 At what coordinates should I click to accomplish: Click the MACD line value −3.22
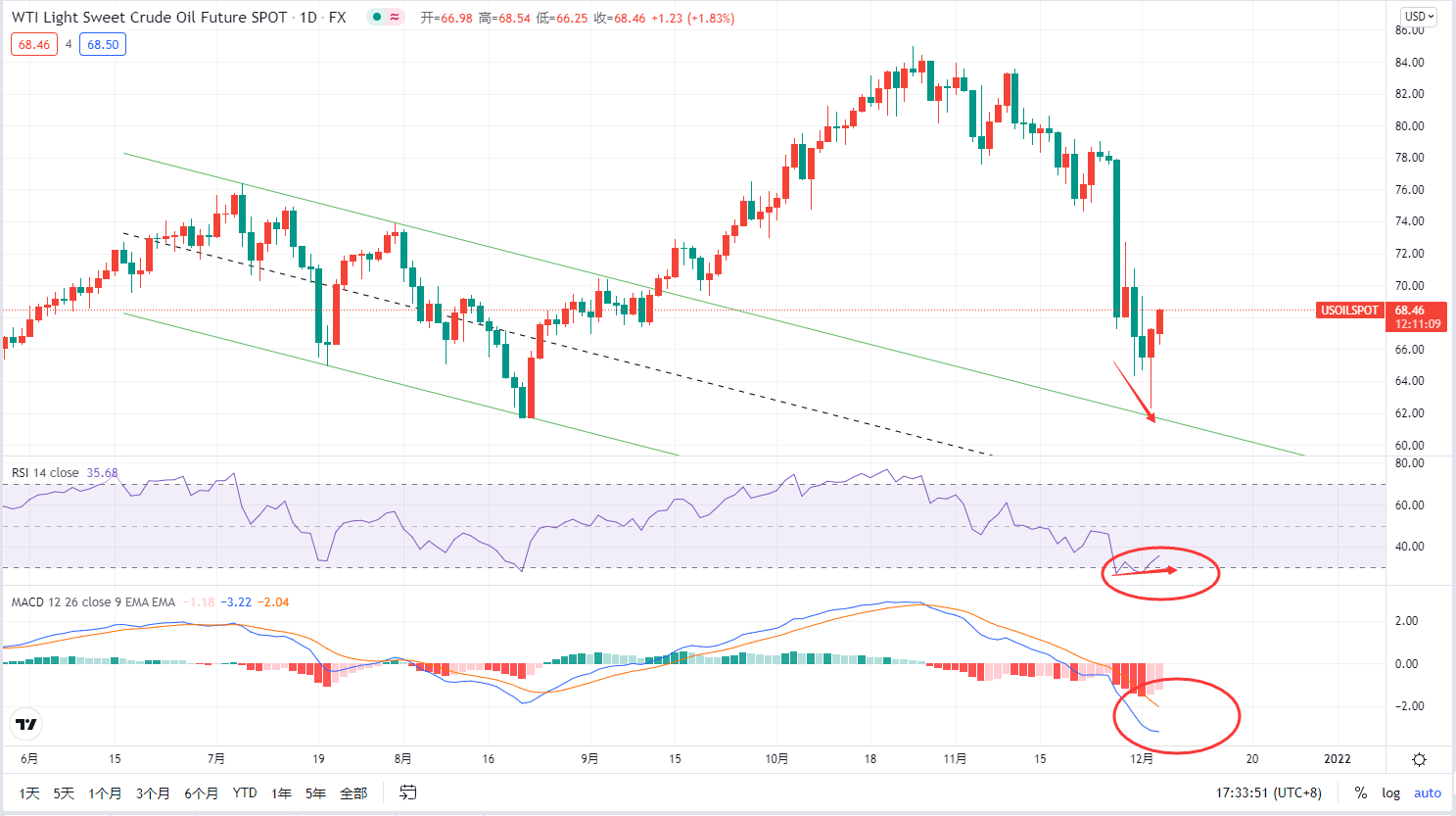coord(236,602)
